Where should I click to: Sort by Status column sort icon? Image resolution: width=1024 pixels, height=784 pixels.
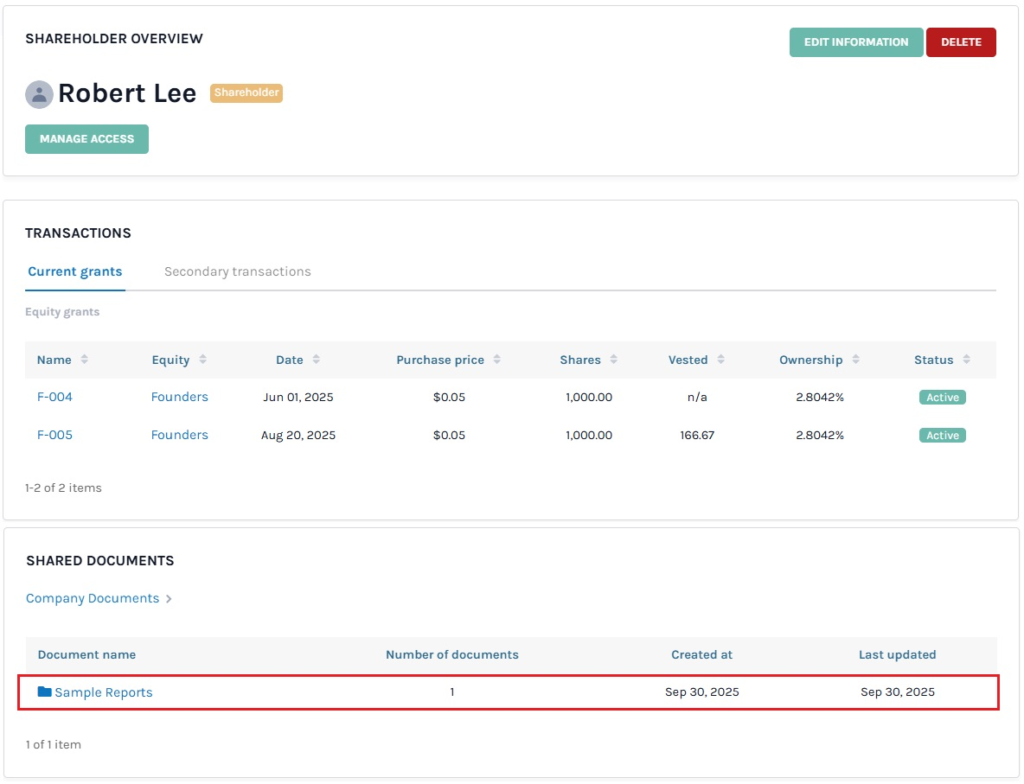[x=967, y=360]
